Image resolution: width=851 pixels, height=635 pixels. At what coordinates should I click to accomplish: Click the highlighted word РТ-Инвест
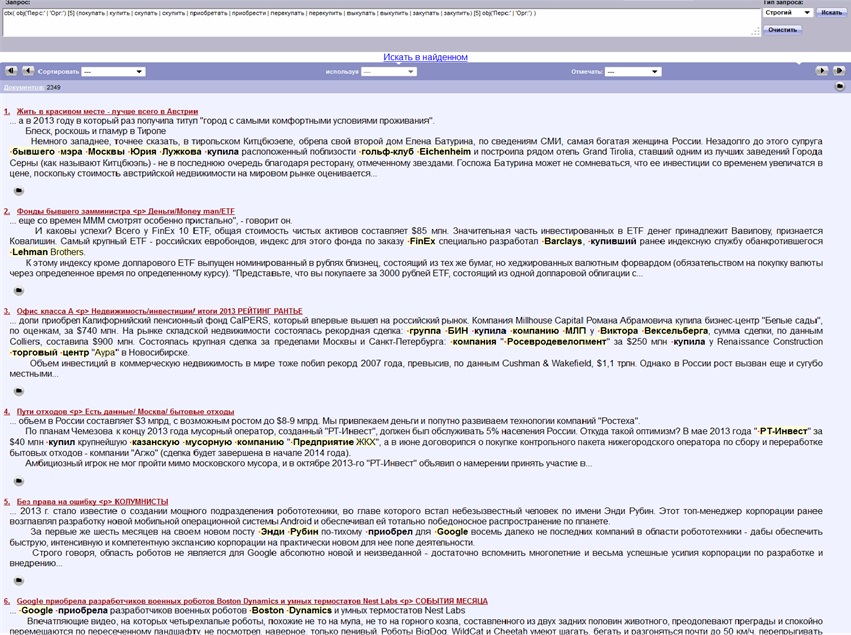783,431
